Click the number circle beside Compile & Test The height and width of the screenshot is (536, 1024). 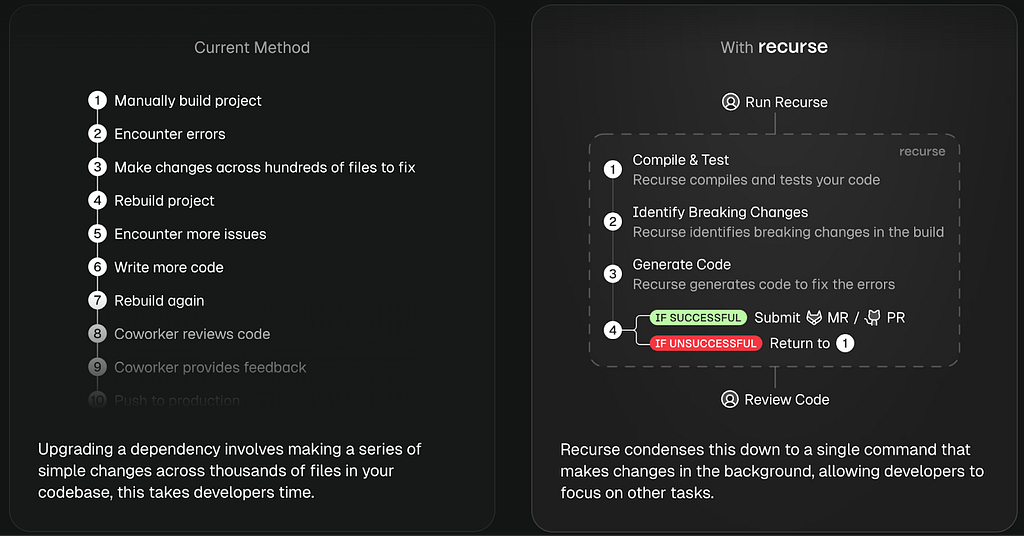tap(613, 170)
